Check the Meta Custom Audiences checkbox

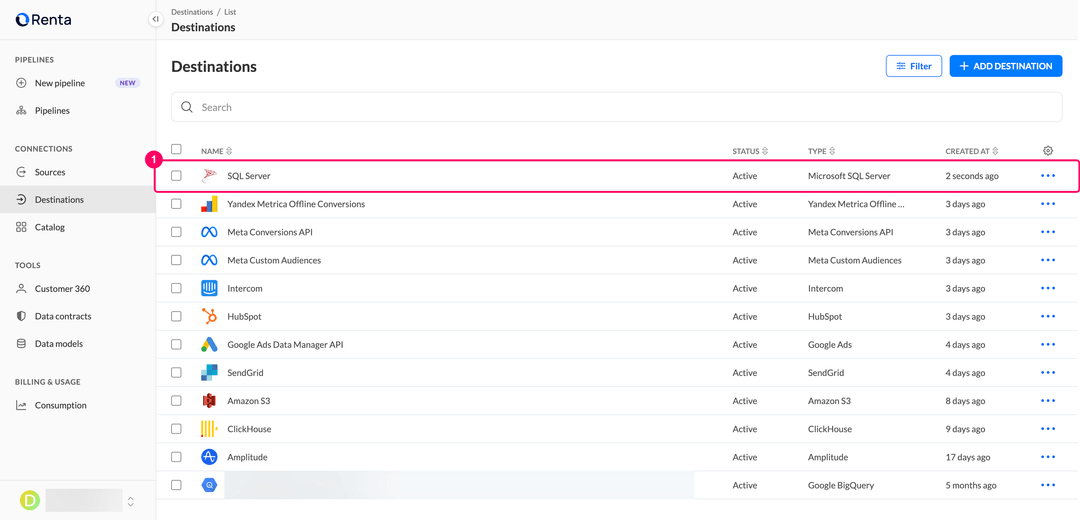point(176,260)
